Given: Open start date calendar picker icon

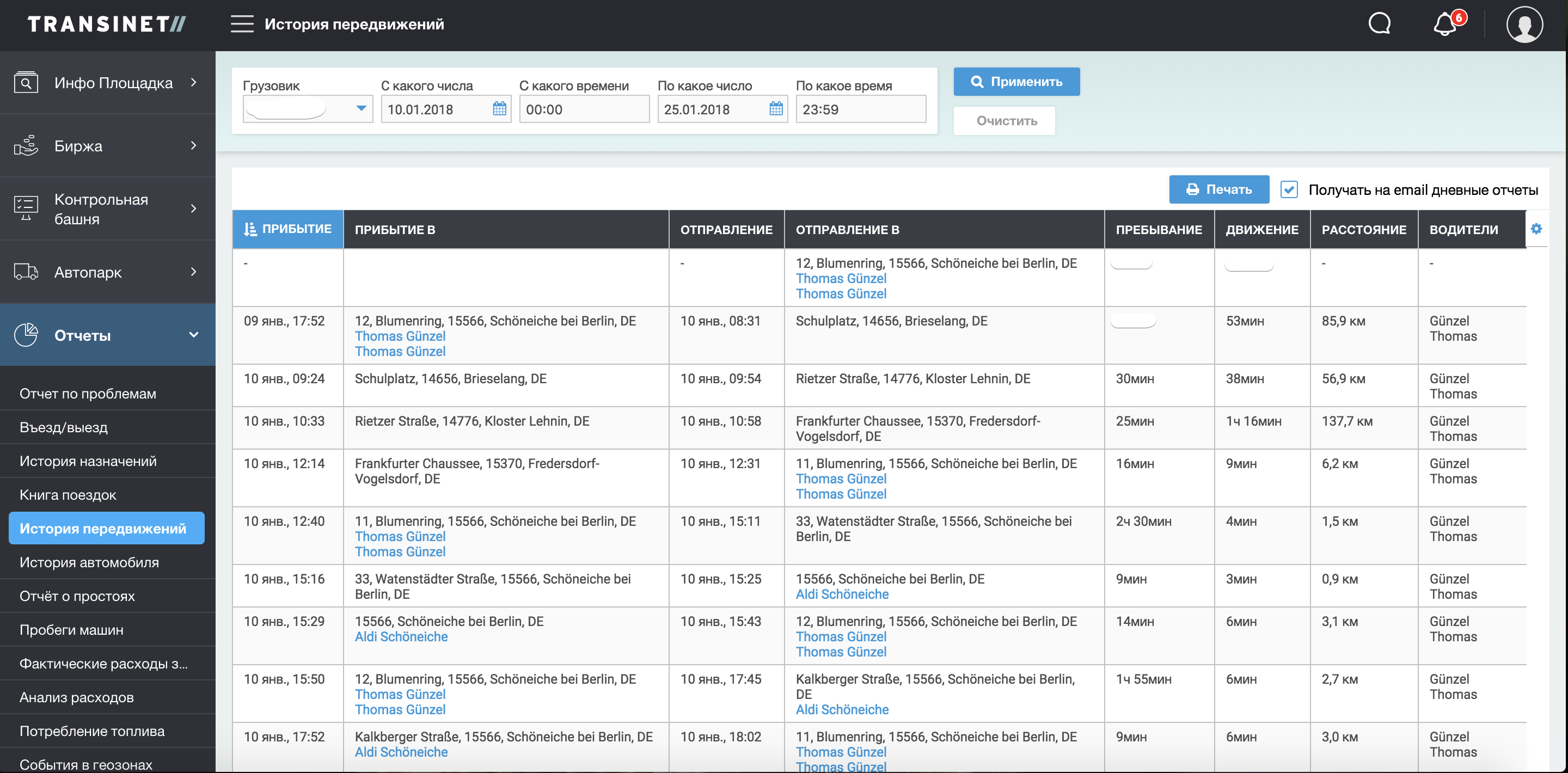Looking at the screenshot, I should coord(499,109).
